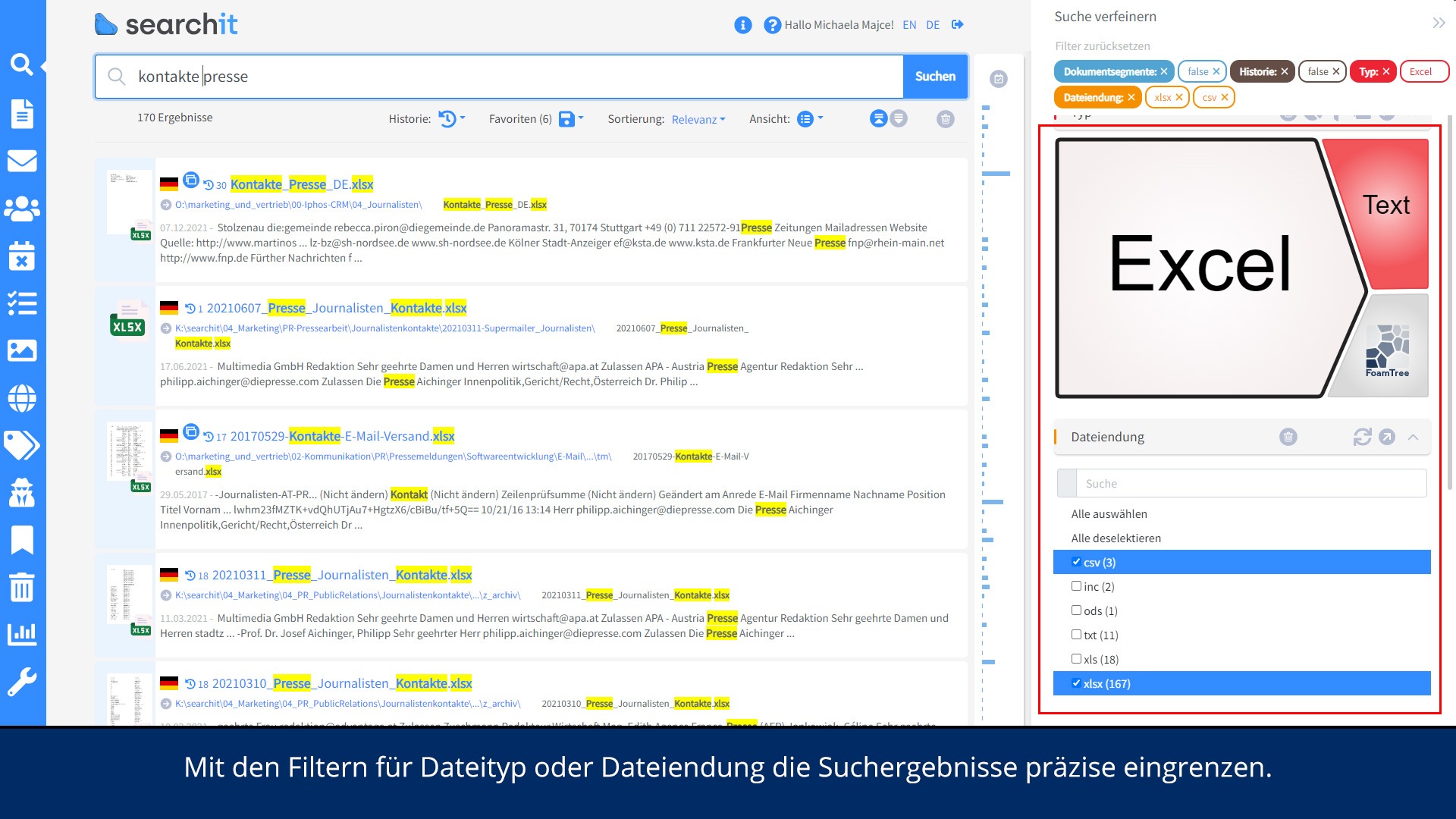Open the Historie dropdown
This screenshot has height=819, width=1456.
(x=453, y=119)
